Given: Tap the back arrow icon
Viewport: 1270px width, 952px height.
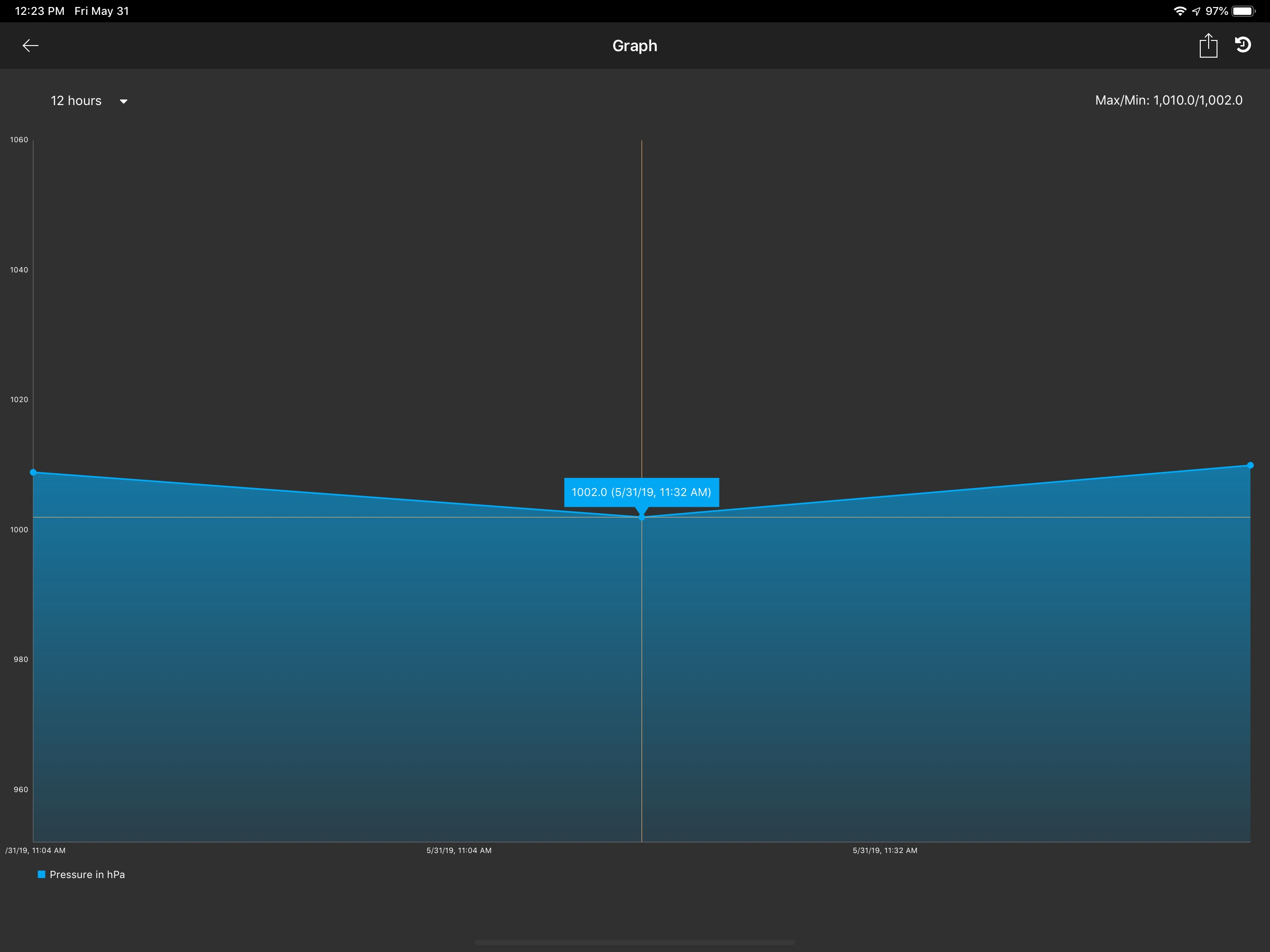Looking at the screenshot, I should tap(30, 46).
